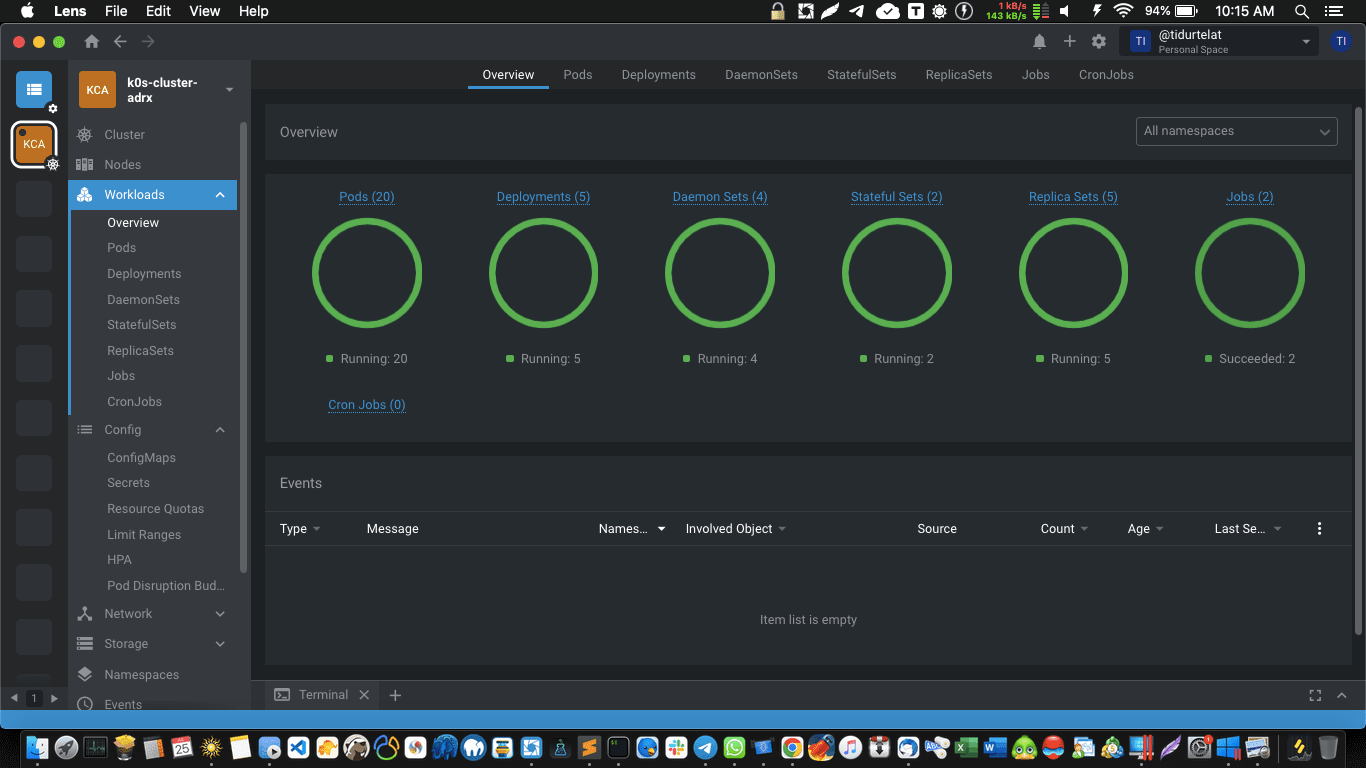Screen dimensions: 1366x768
Task: Open preferences gear icon in top bar
Action: pyautogui.click(x=1099, y=41)
